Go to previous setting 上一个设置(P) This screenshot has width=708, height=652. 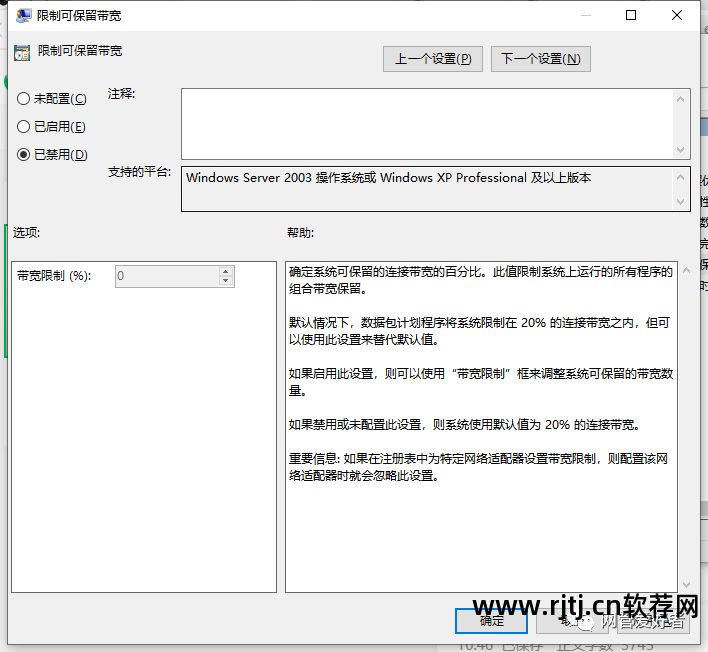pyautogui.click(x=433, y=59)
